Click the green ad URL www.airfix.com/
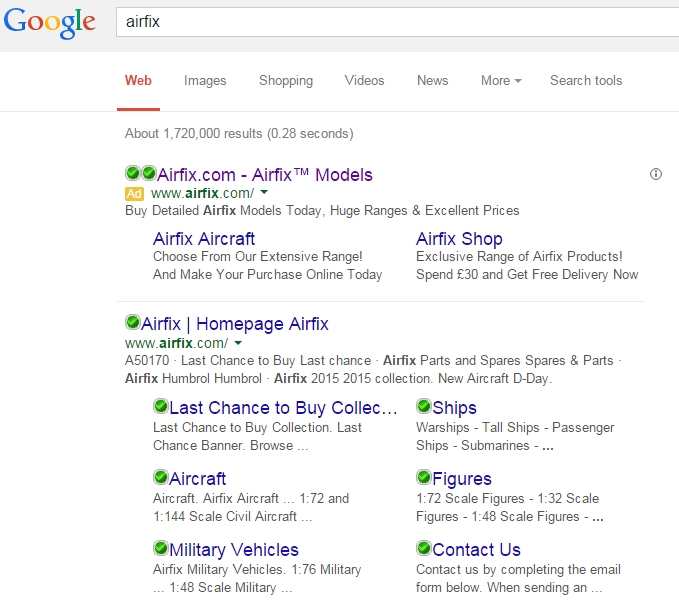 (202, 193)
